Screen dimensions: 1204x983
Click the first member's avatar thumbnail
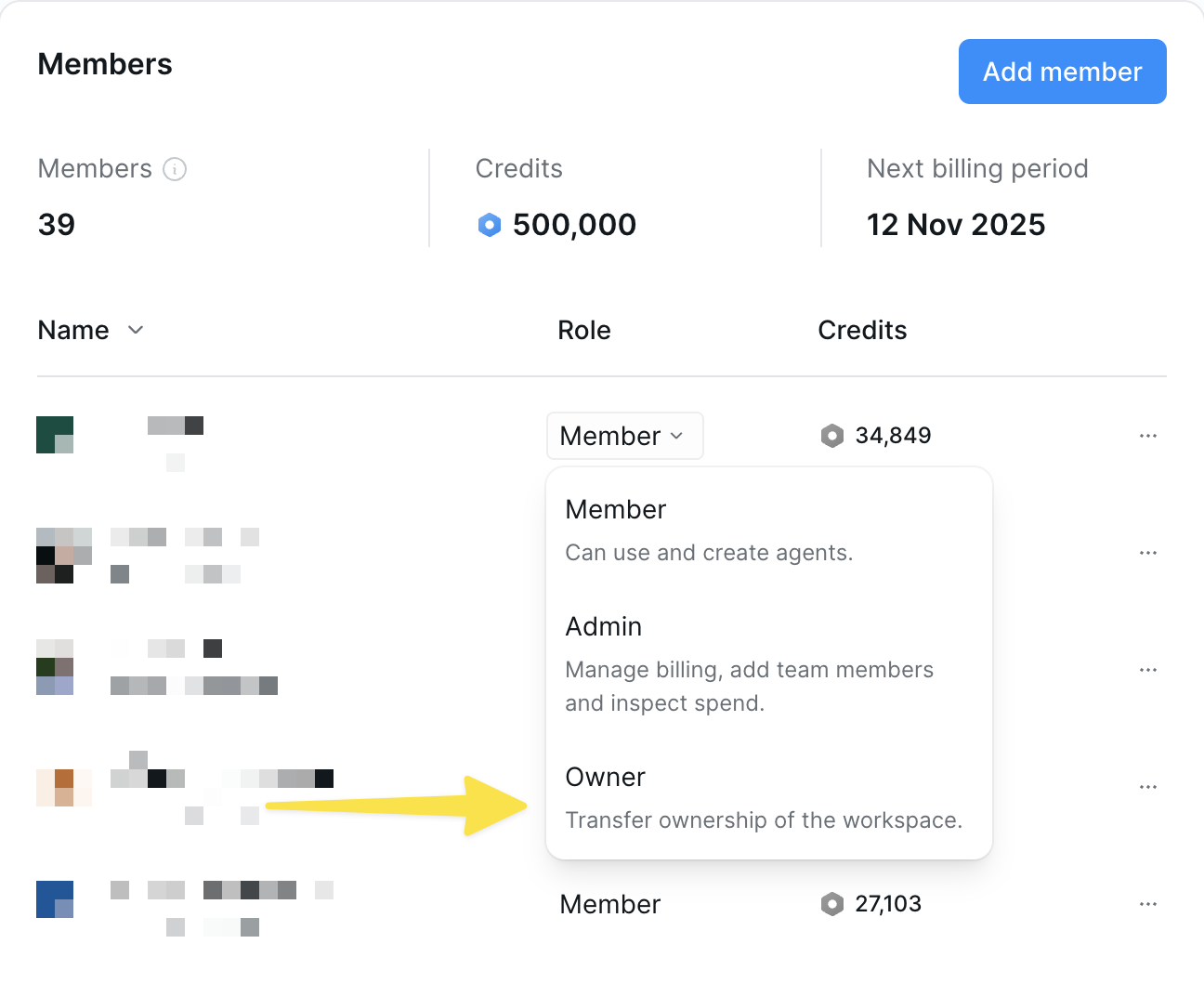[54, 435]
